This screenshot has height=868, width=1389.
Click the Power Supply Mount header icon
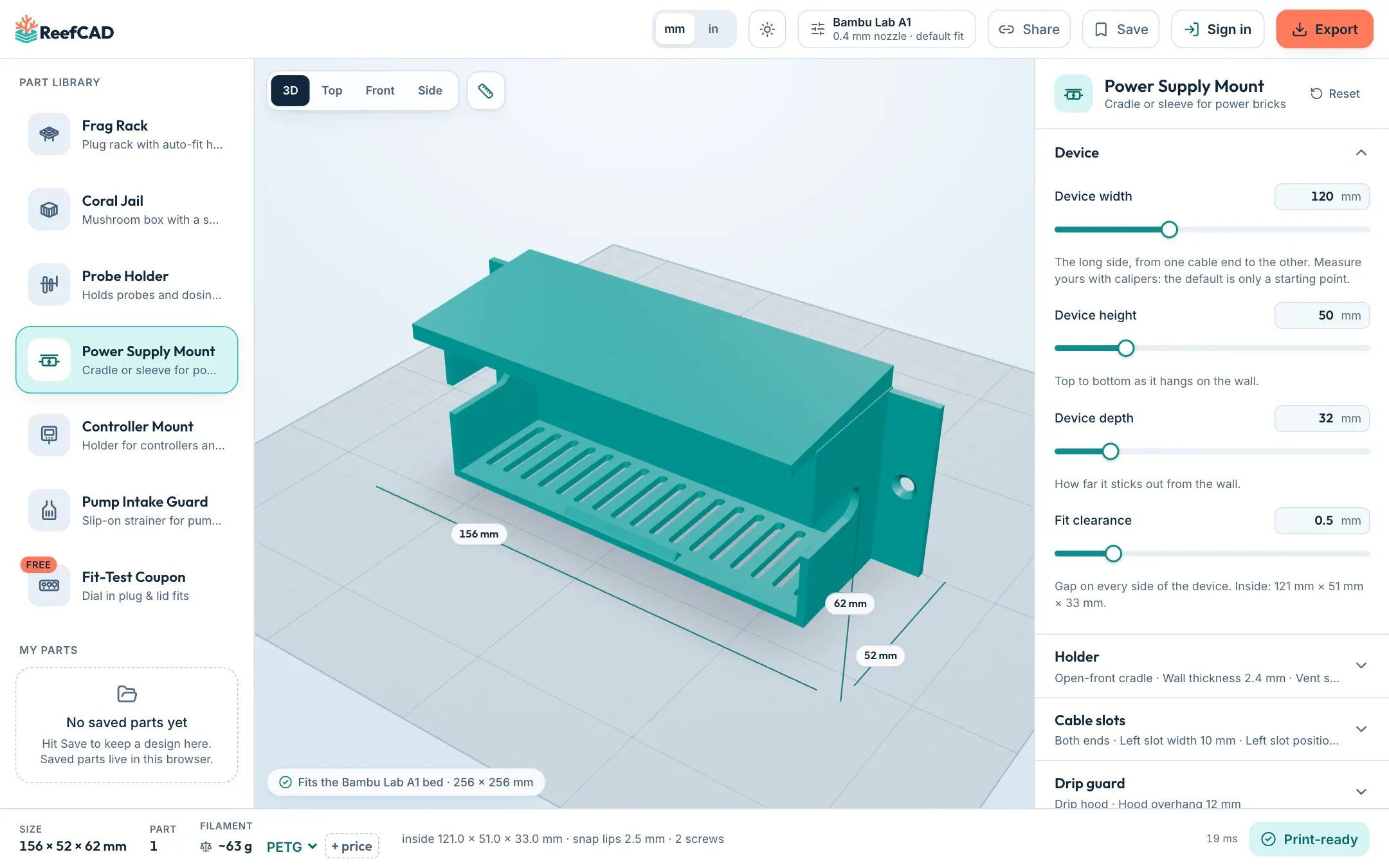point(1073,94)
